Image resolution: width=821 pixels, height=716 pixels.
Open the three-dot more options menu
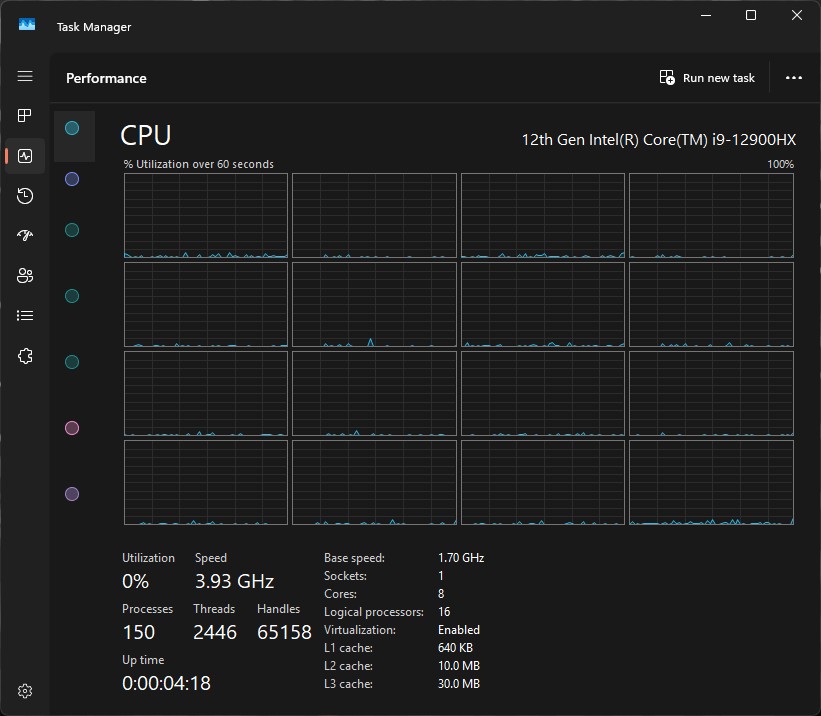793,78
